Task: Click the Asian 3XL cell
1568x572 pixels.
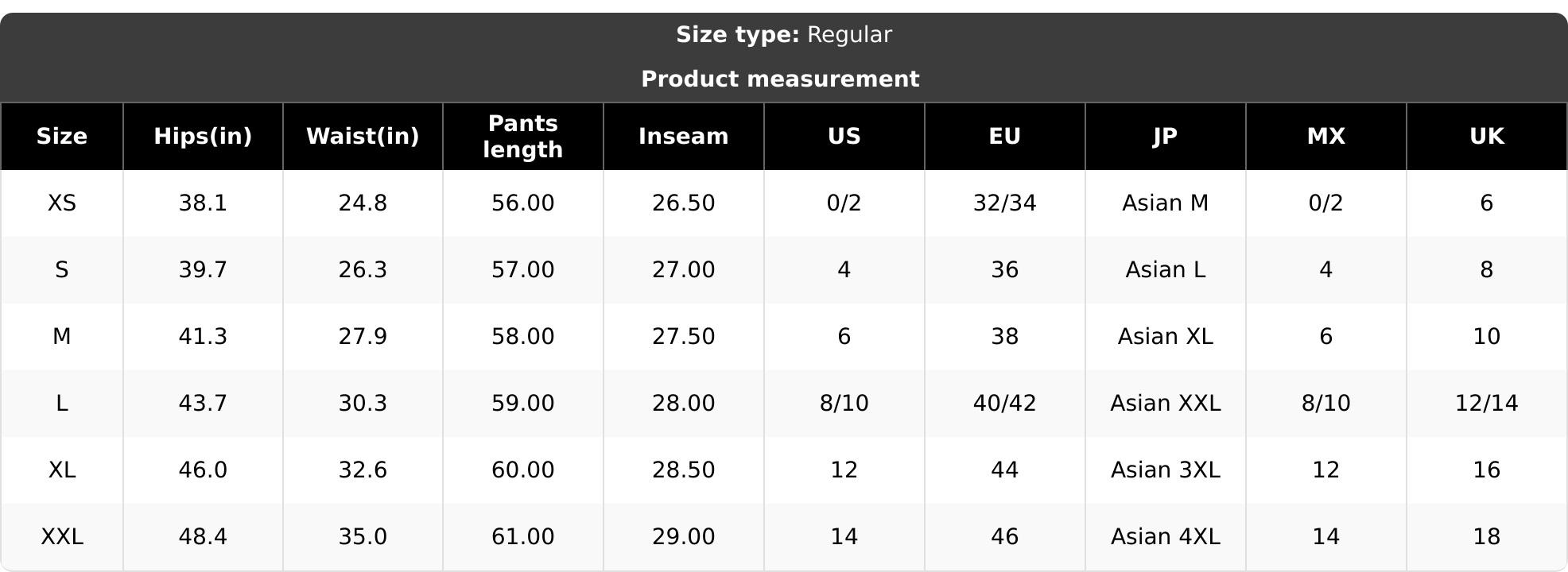Action: (x=1166, y=470)
